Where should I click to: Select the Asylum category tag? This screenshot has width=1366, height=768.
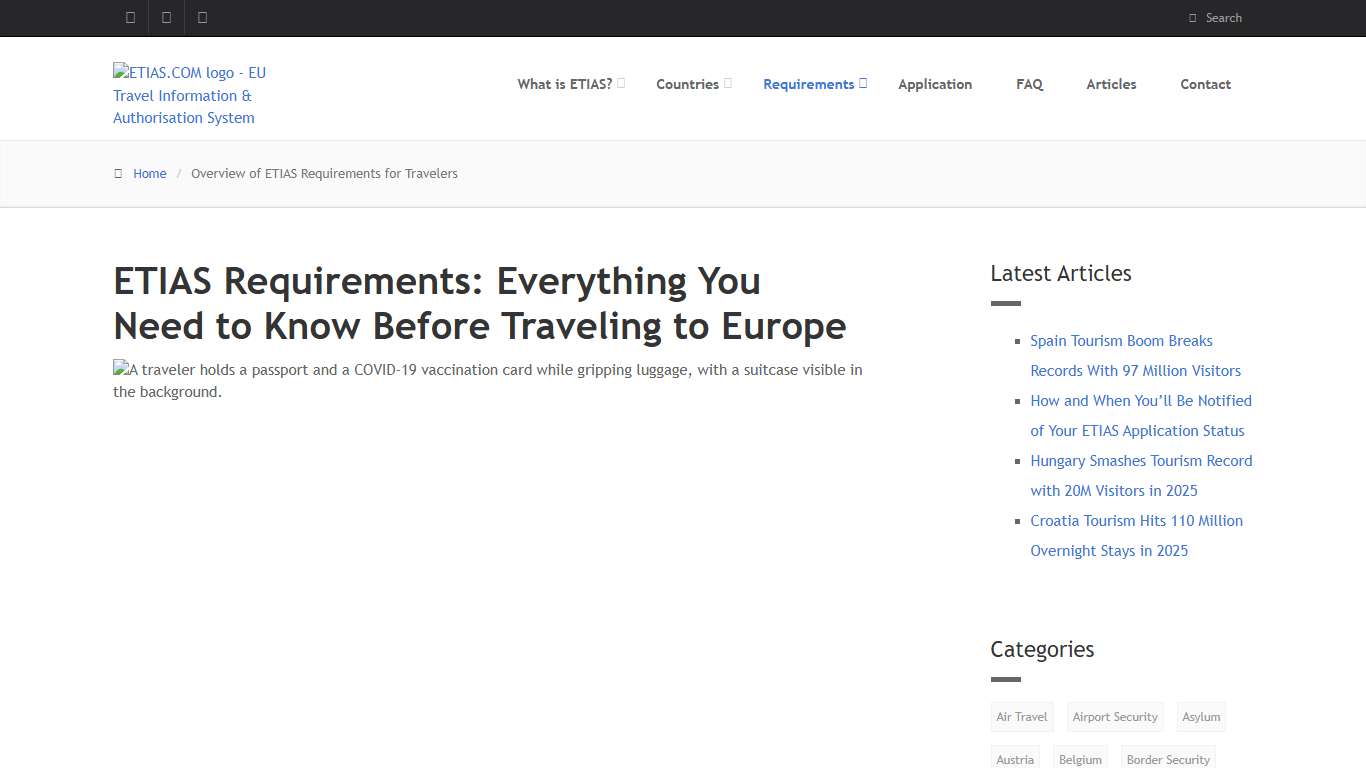[x=1200, y=716]
